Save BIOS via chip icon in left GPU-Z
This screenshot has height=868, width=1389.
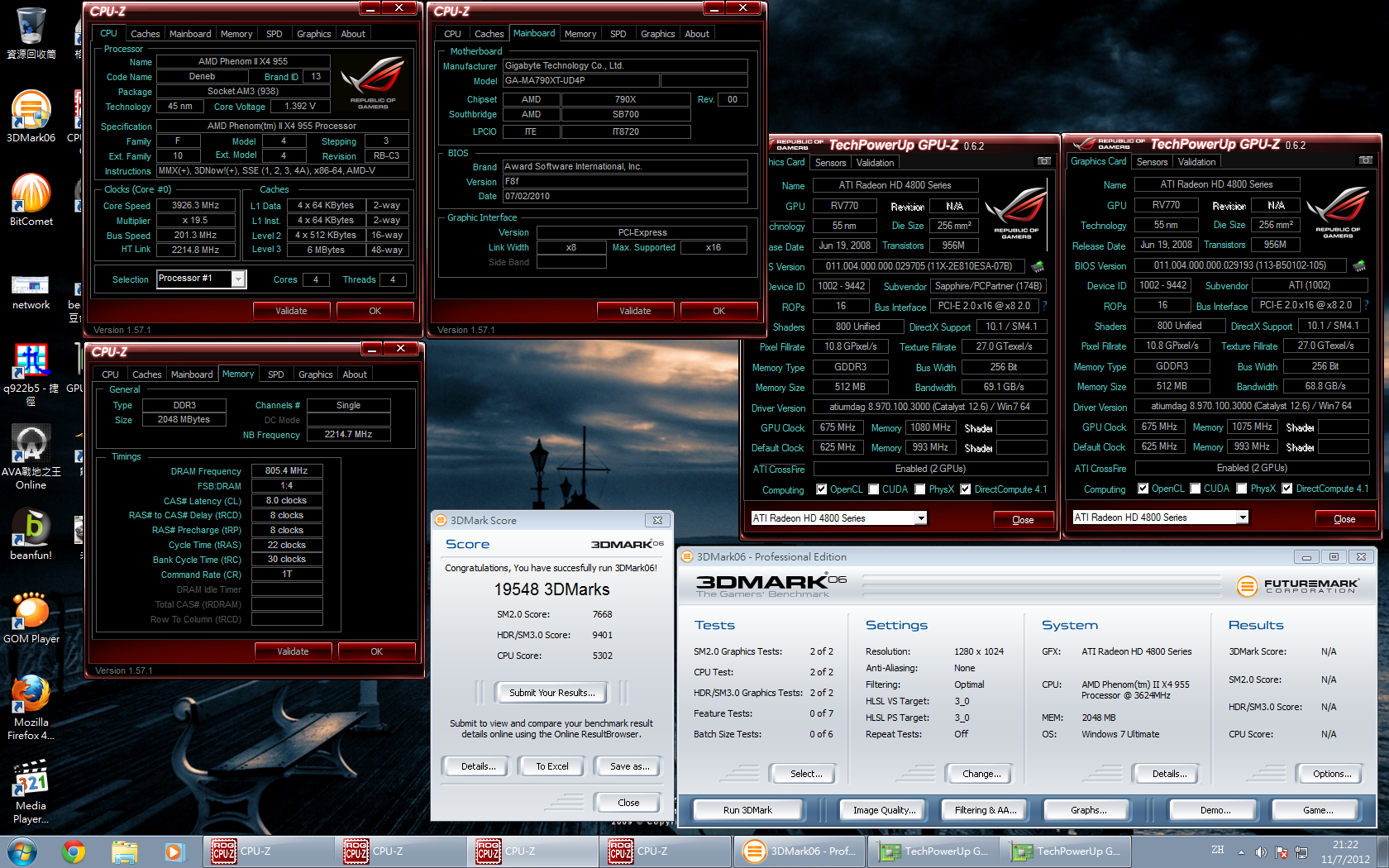tap(1037, 266)
